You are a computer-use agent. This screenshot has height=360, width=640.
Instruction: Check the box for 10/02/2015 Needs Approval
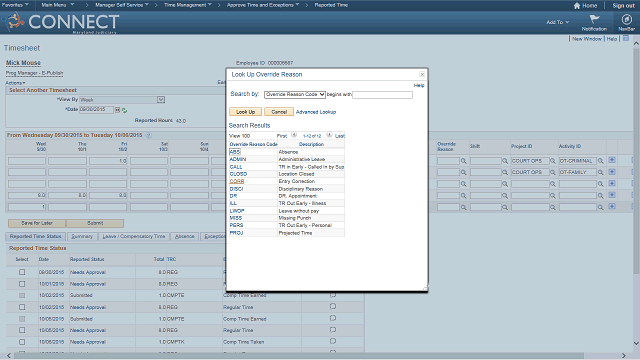pyautogui.click(x=22, y=307)
